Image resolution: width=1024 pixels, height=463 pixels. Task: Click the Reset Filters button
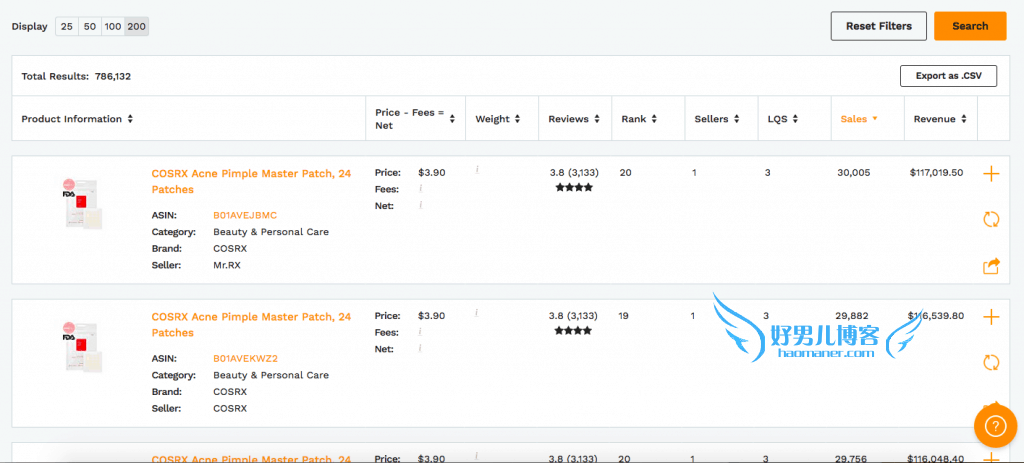pos(878,26)
